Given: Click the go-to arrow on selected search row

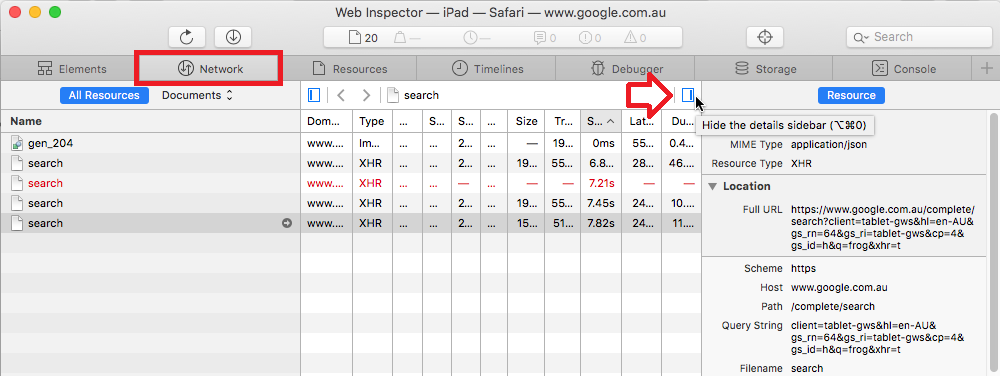Looking at the screenshot, I should pyautogui.click(x=287, y=223).
